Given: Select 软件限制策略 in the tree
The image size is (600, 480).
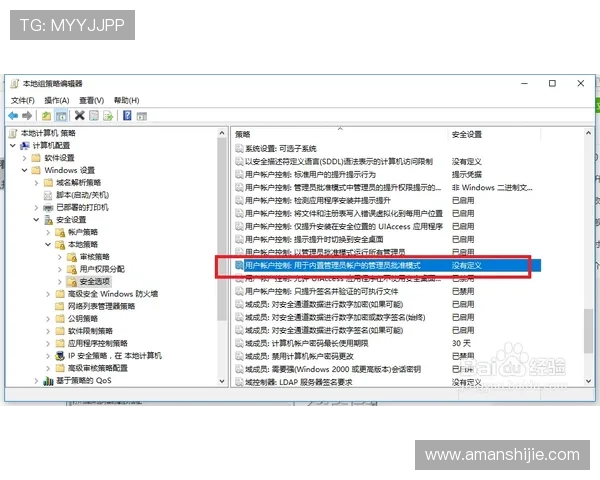Looking at the screenshot, I should click(x=90, y=331).
